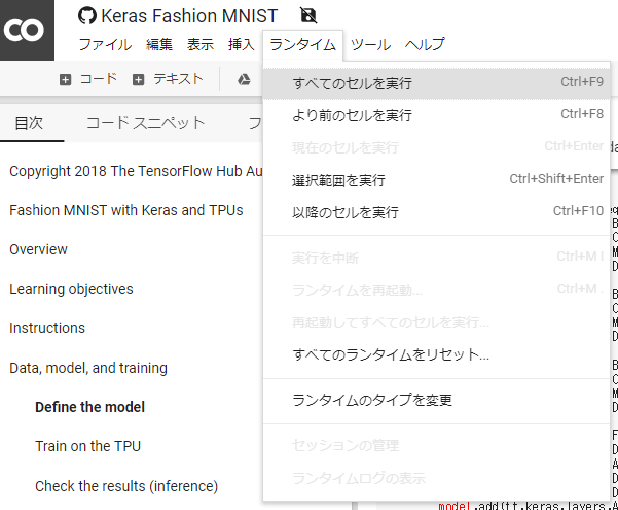The height and width of the screenshot is (510, 618).
Task: Jump to Define the model section
Action: pos(90,407)
